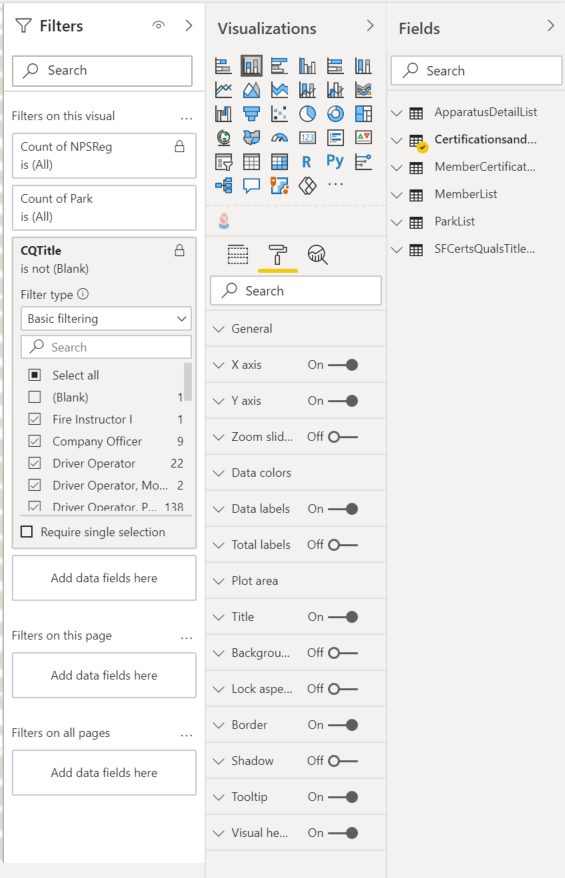This screenshot has height=878, width=565.
Task: Toggle the Select all checkbox
Action: coord(35,375)
